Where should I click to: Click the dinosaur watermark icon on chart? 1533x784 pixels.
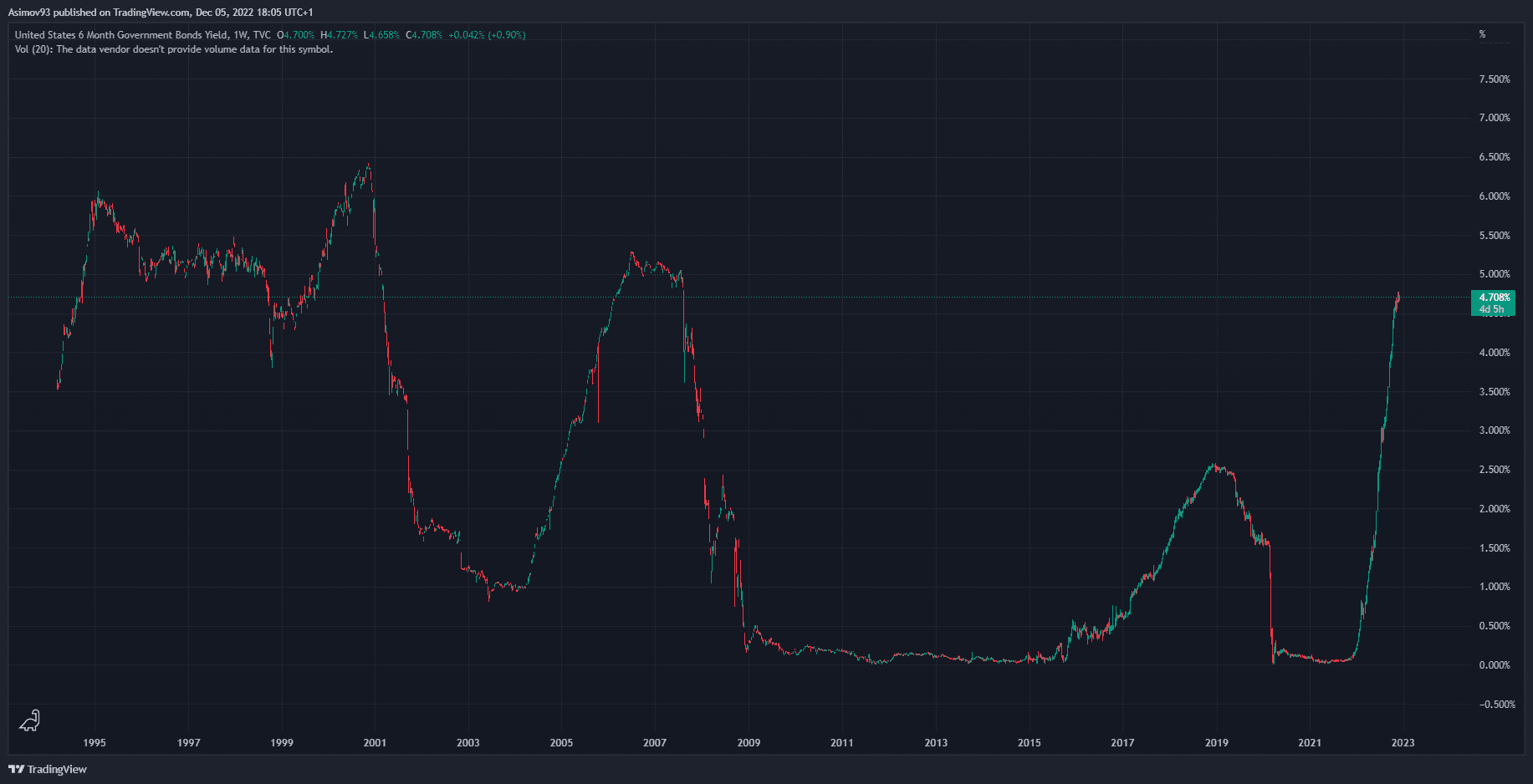30,720
